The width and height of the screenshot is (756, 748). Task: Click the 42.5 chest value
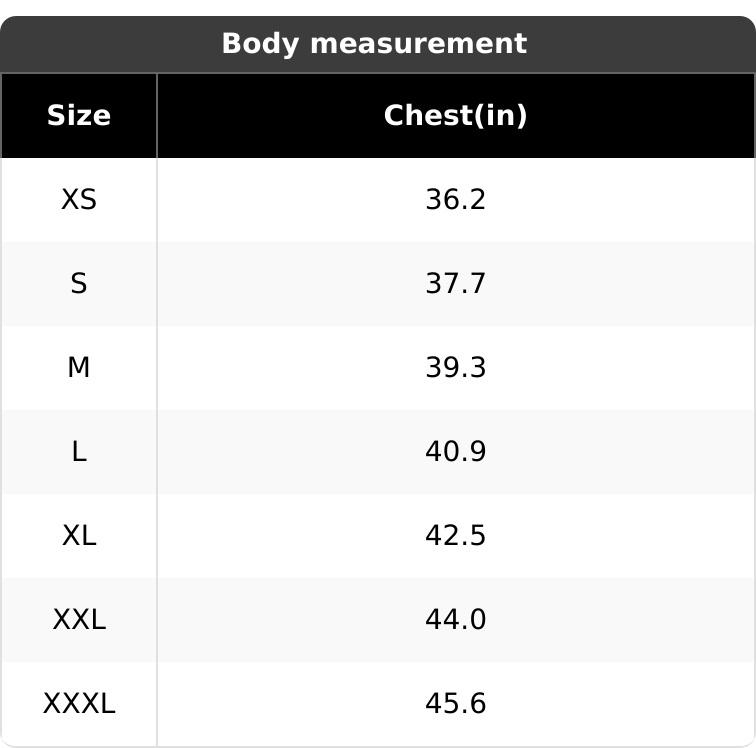(455, 535)
